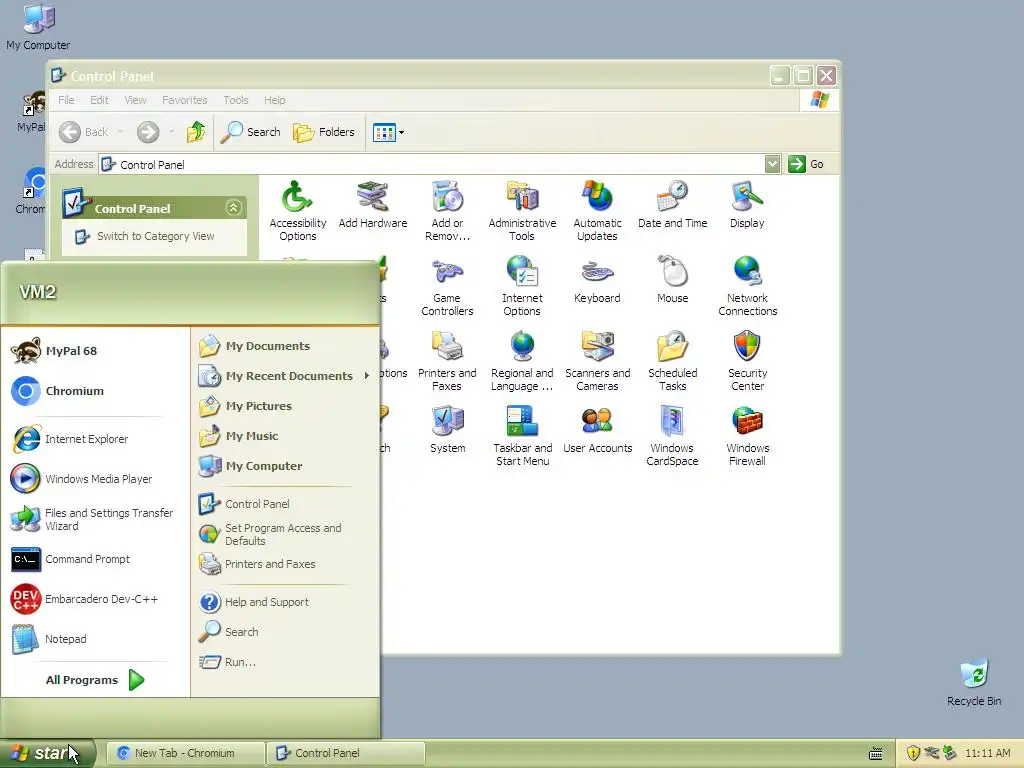
Task: Open Windows Firewall icon
Action: pyautogui.click(x=748, y=436)
